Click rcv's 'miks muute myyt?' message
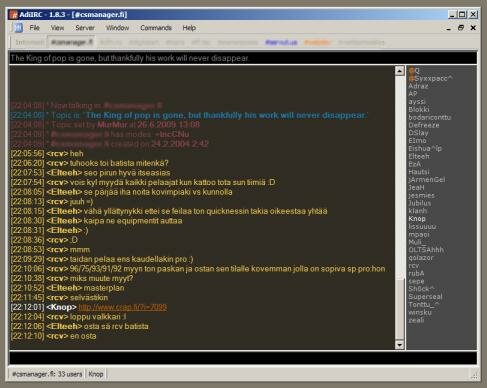This screenshot has width=487, height=388. tap(72, 278)
